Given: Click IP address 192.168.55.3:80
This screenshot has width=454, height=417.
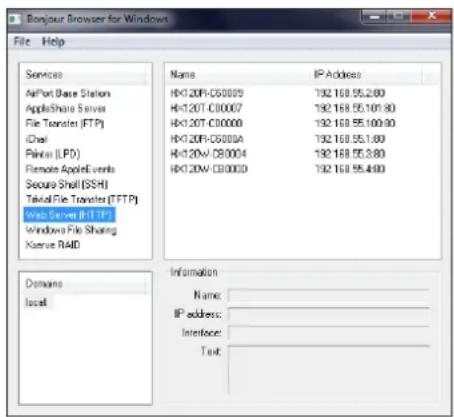Looking at the screenshot, I should (x=350, y=154).
